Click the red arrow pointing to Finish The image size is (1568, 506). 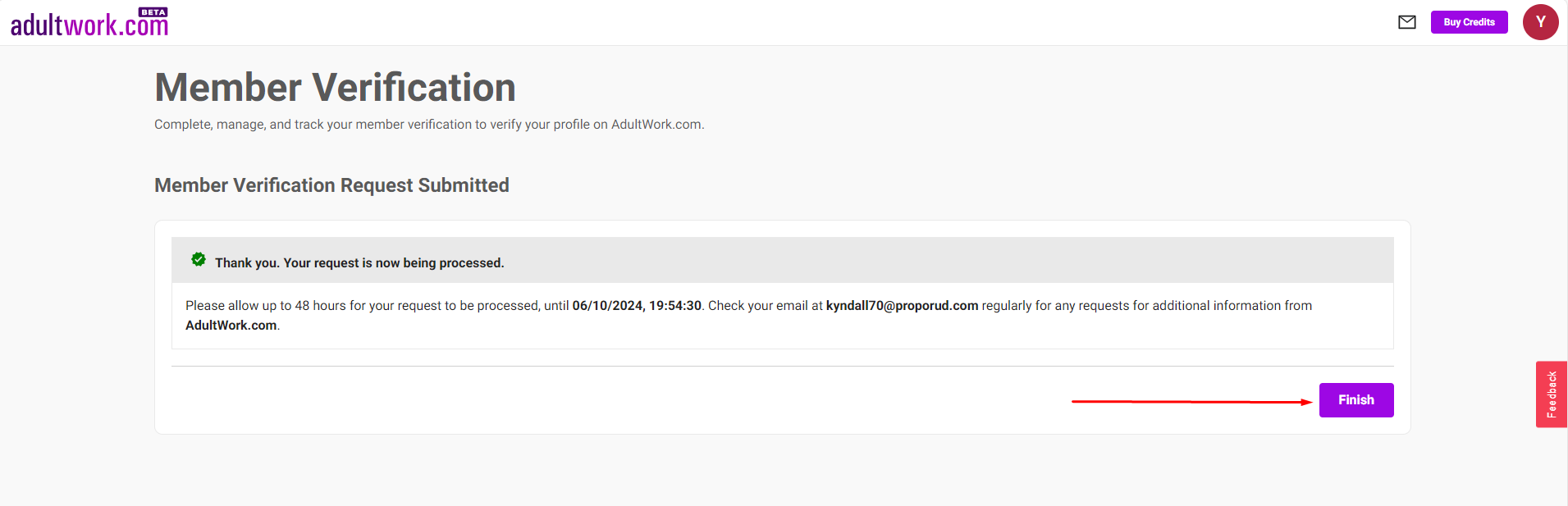pyautogui.click(x=1192, y=402)
